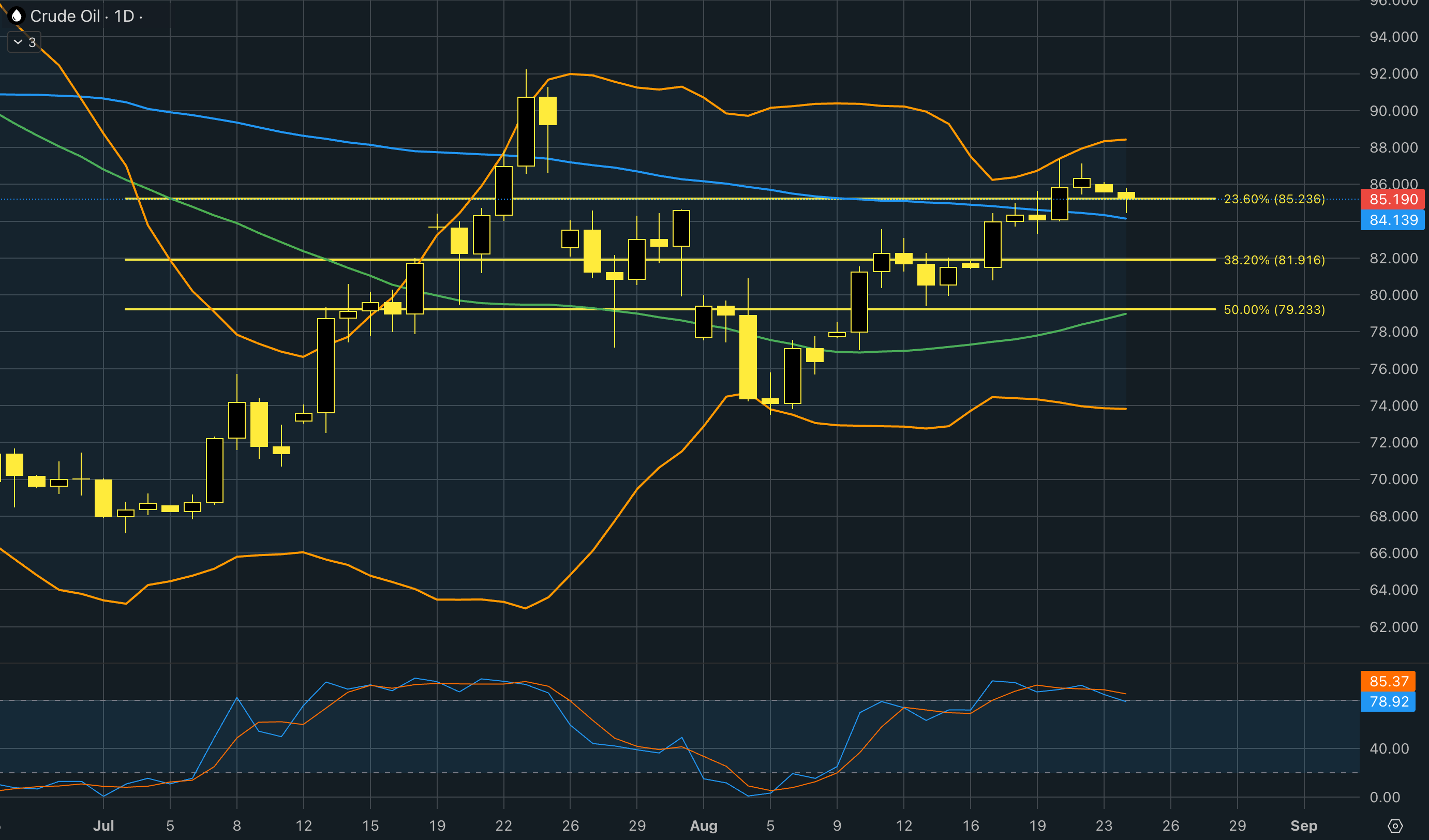The width and height of the screenshot is (1429, 840).
Task: Click the 80.000 price axis label
Action: tap(1393, 295)
